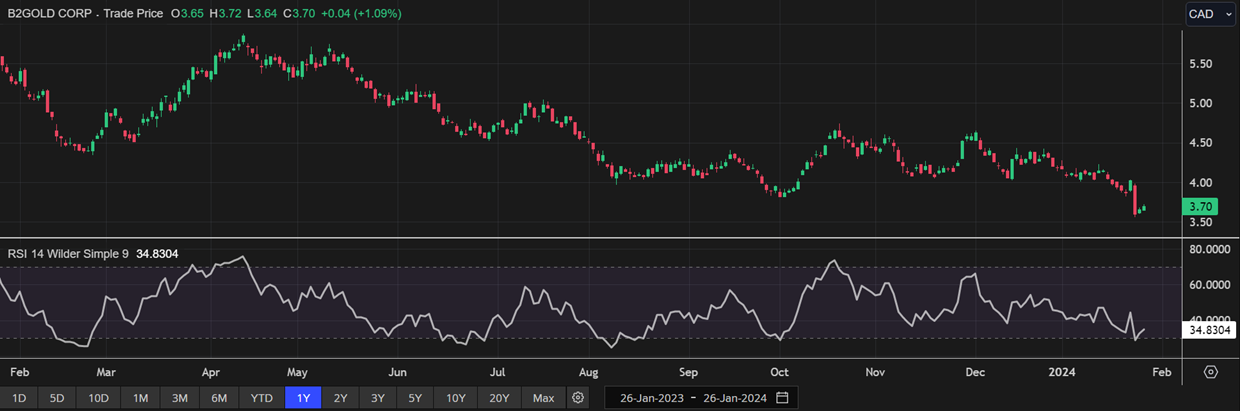Select the 5D time range

[57, 398]
